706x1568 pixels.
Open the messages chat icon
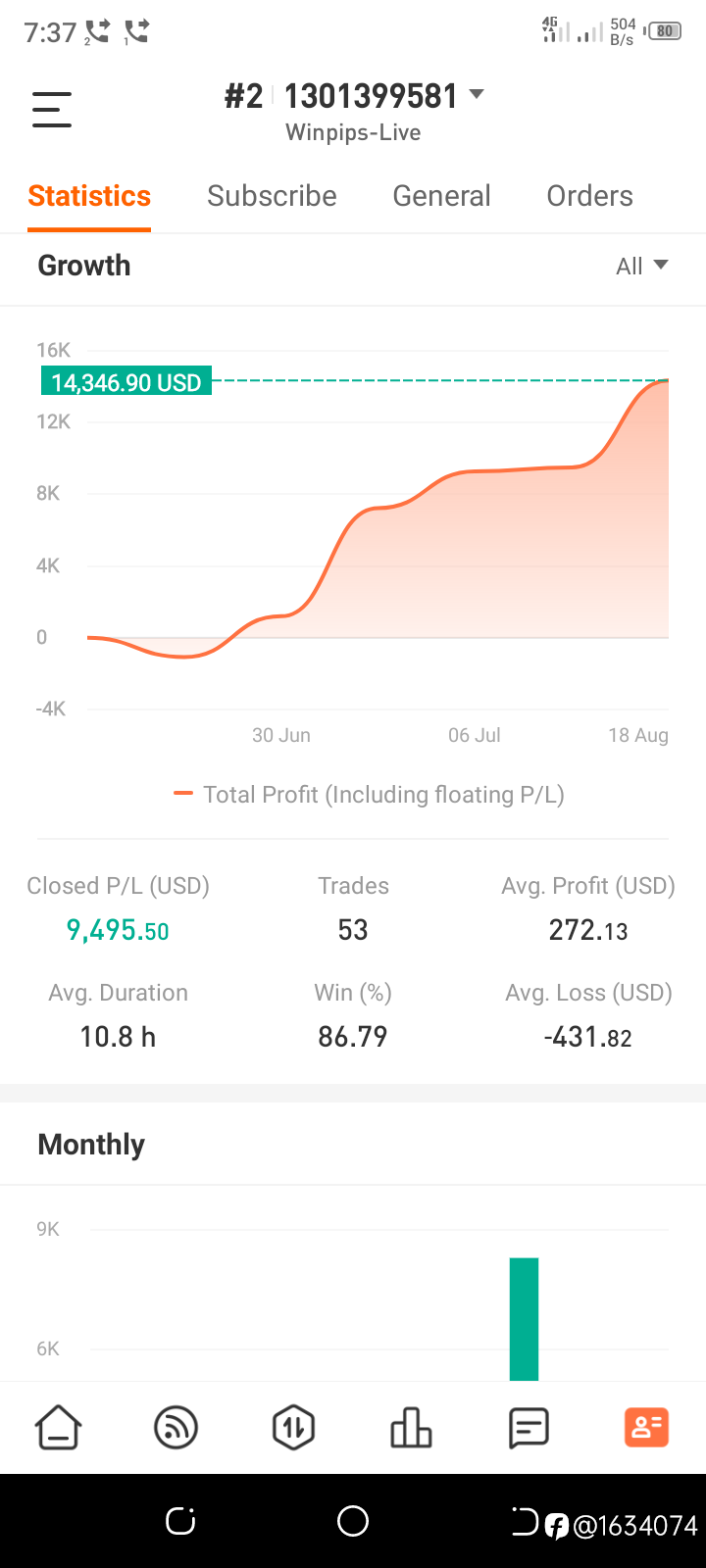point(529,1427)
